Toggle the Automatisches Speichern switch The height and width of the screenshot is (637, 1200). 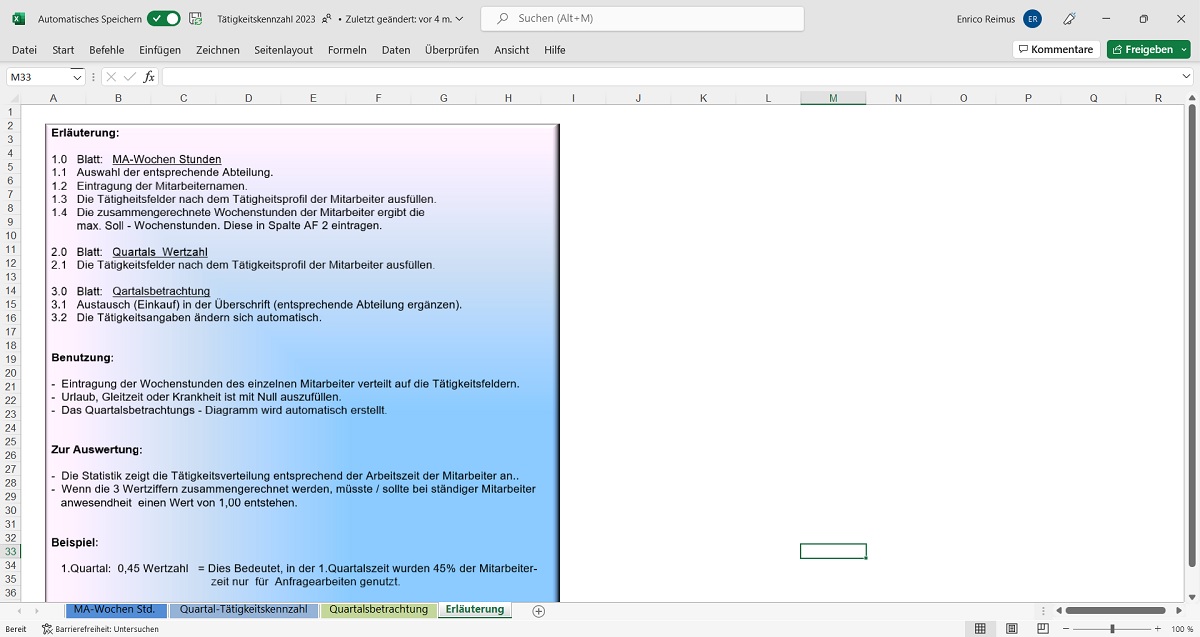pyautogui.click(x=163, y=18)
